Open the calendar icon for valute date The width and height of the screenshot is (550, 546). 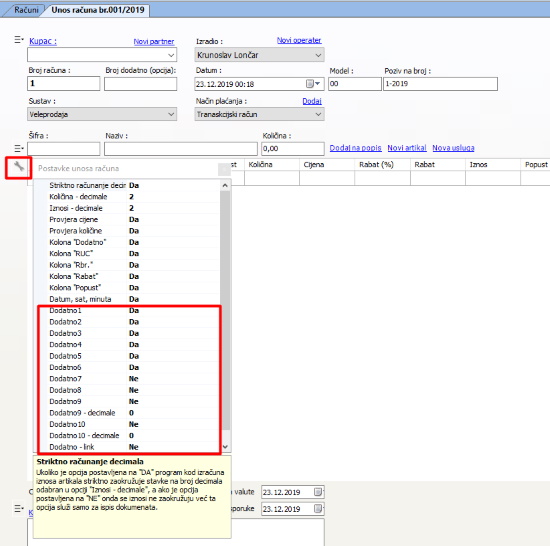318,492
